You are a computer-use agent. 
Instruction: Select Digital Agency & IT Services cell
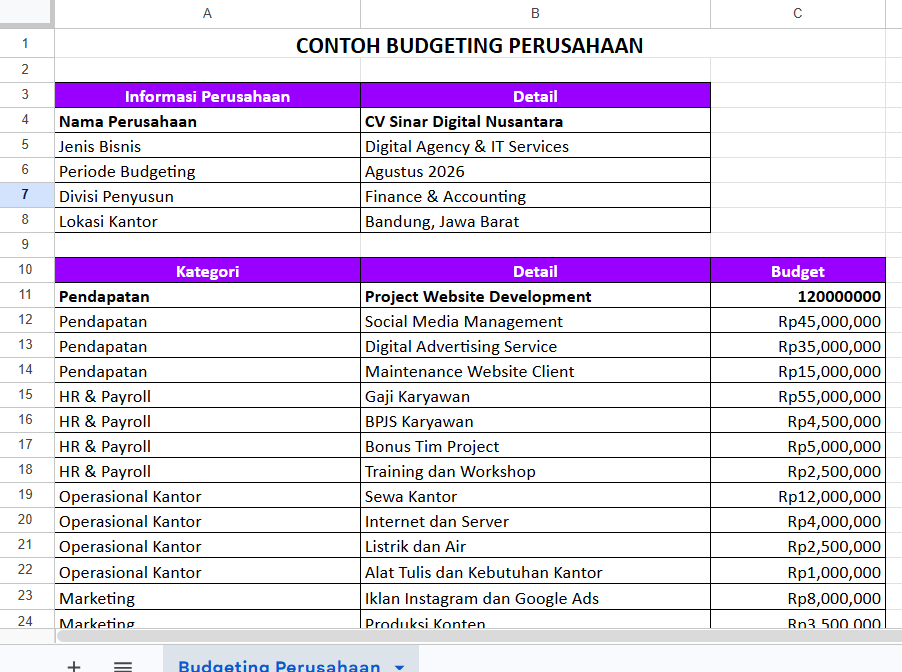tap(536, 146)
